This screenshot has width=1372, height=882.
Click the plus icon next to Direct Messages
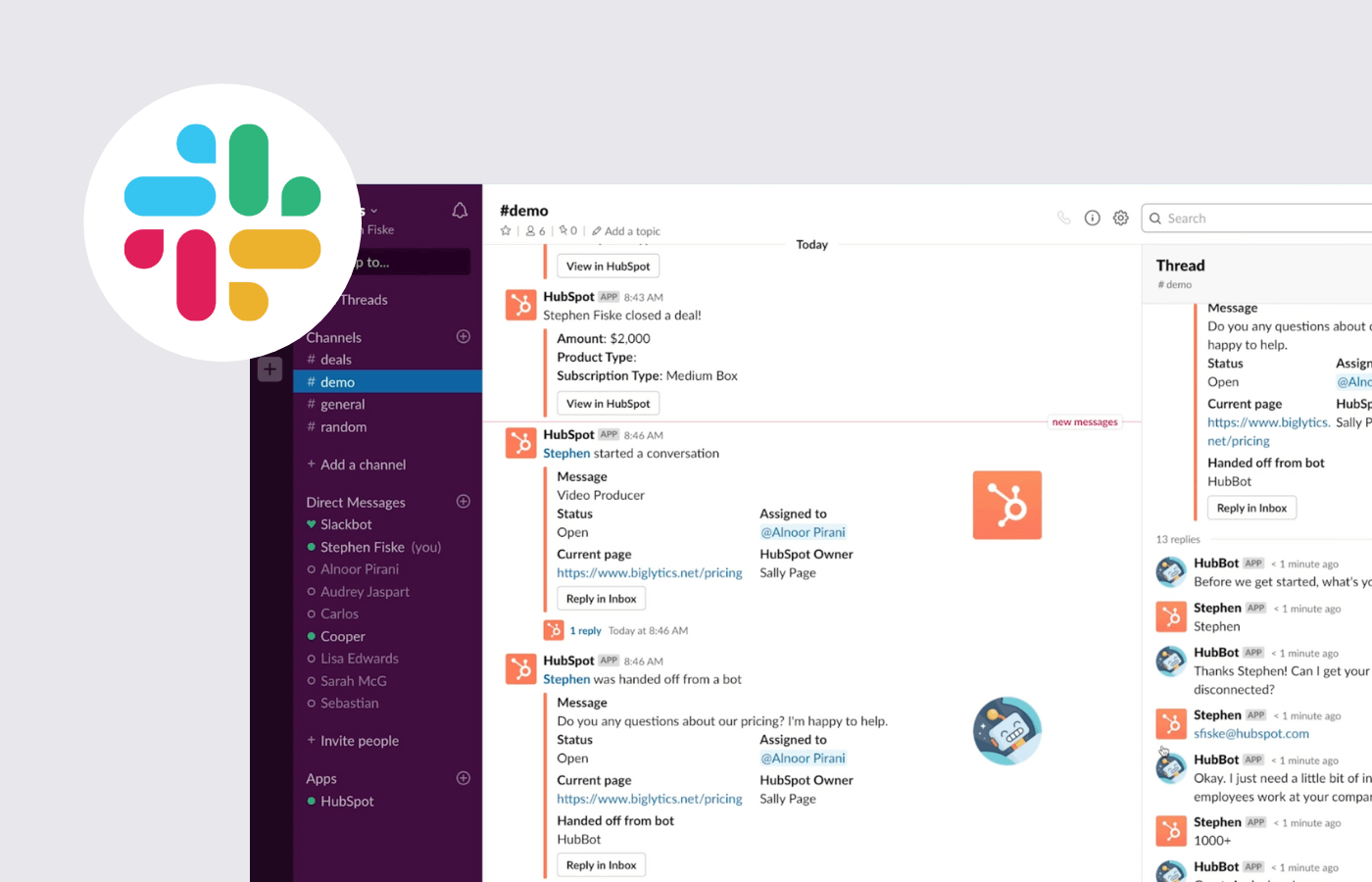point(464,501)
